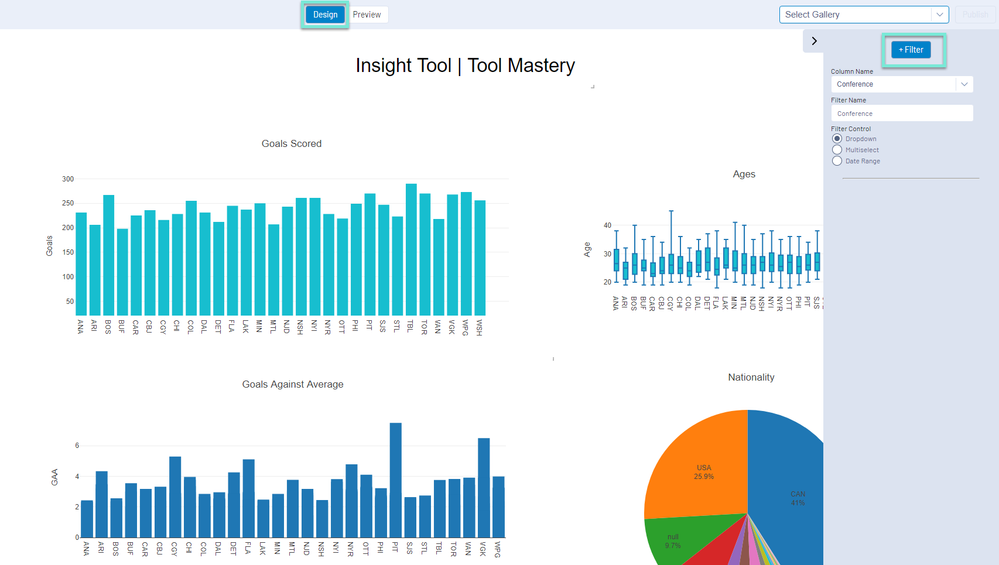Click the orange USA pie slice
The height and width of the screenshot is (565, 999).
click(701, 465)
